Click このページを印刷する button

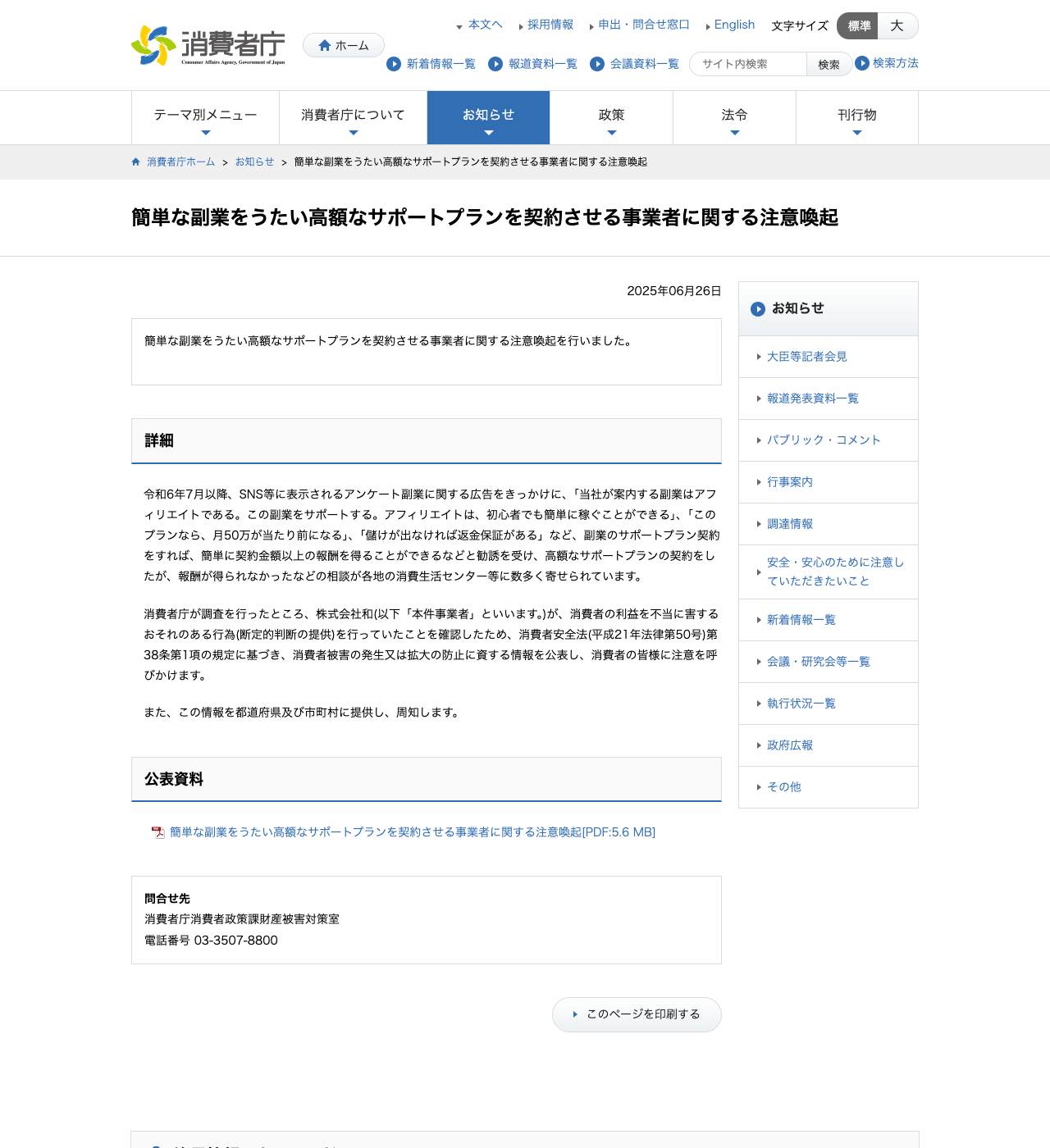[637, 1014]
